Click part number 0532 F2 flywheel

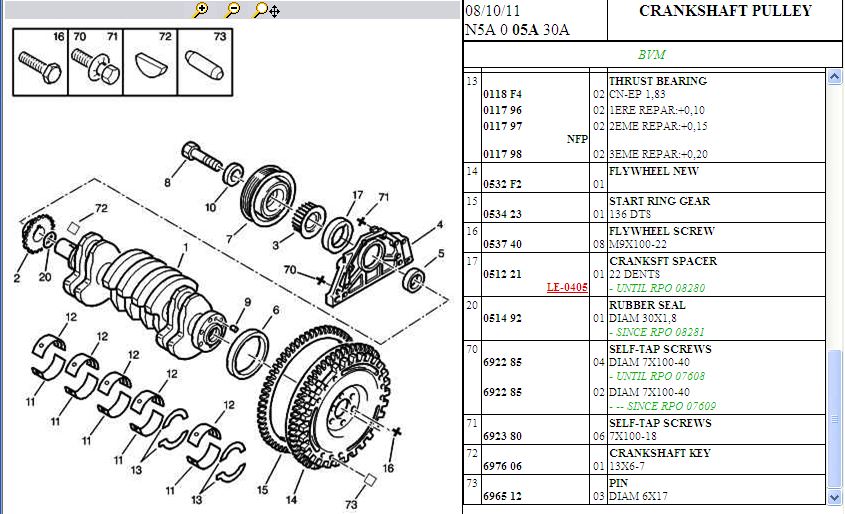click(502, 184)
